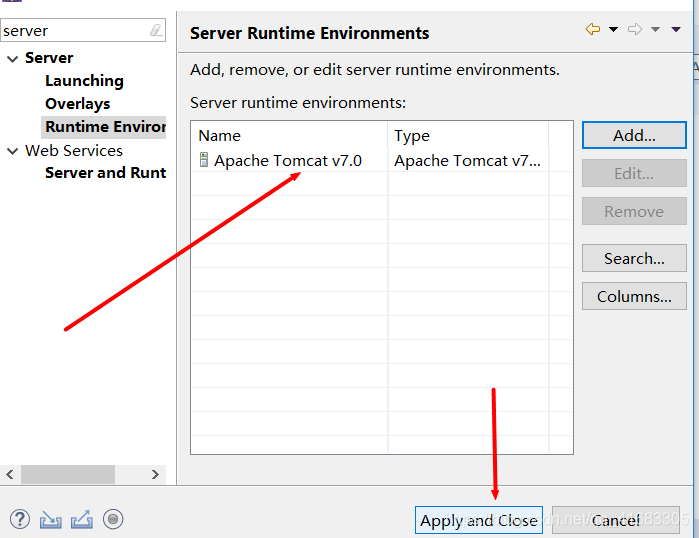Open the forward history dropdown arrow

(655, 29)
